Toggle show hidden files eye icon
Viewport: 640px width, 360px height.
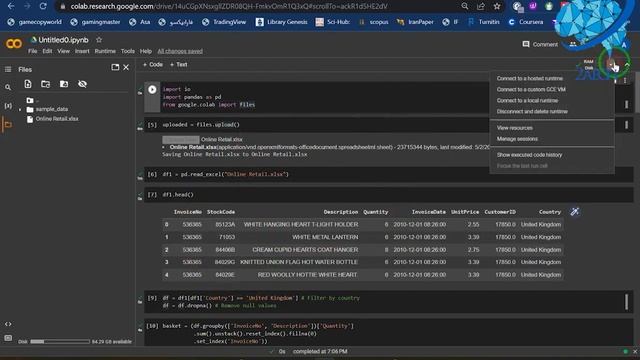click(82, 84)
